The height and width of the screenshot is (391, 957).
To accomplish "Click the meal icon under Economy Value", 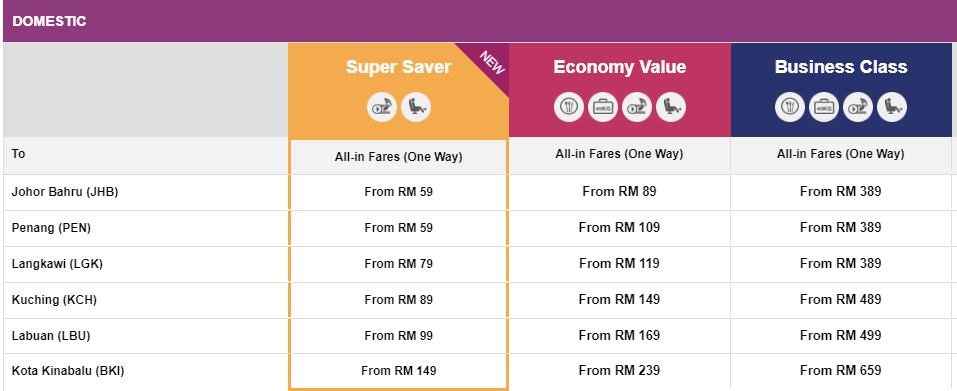I will click(569, 108).
